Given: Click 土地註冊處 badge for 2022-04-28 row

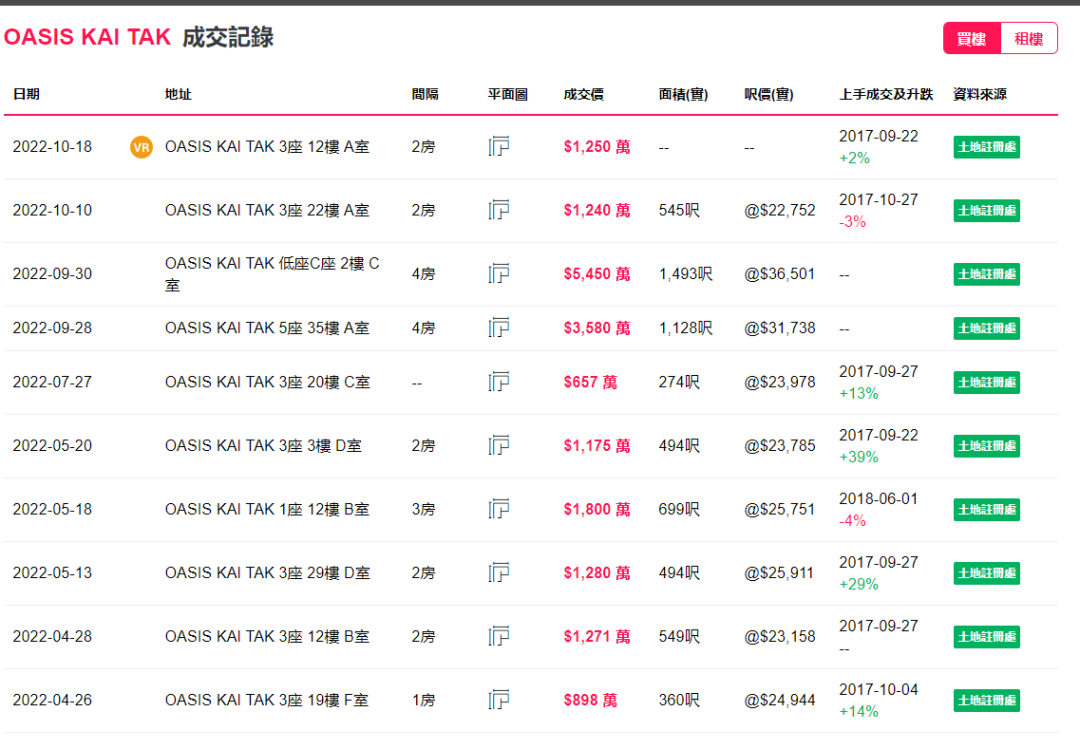Looking at the screenshot, I should click(x=986, y=636).
